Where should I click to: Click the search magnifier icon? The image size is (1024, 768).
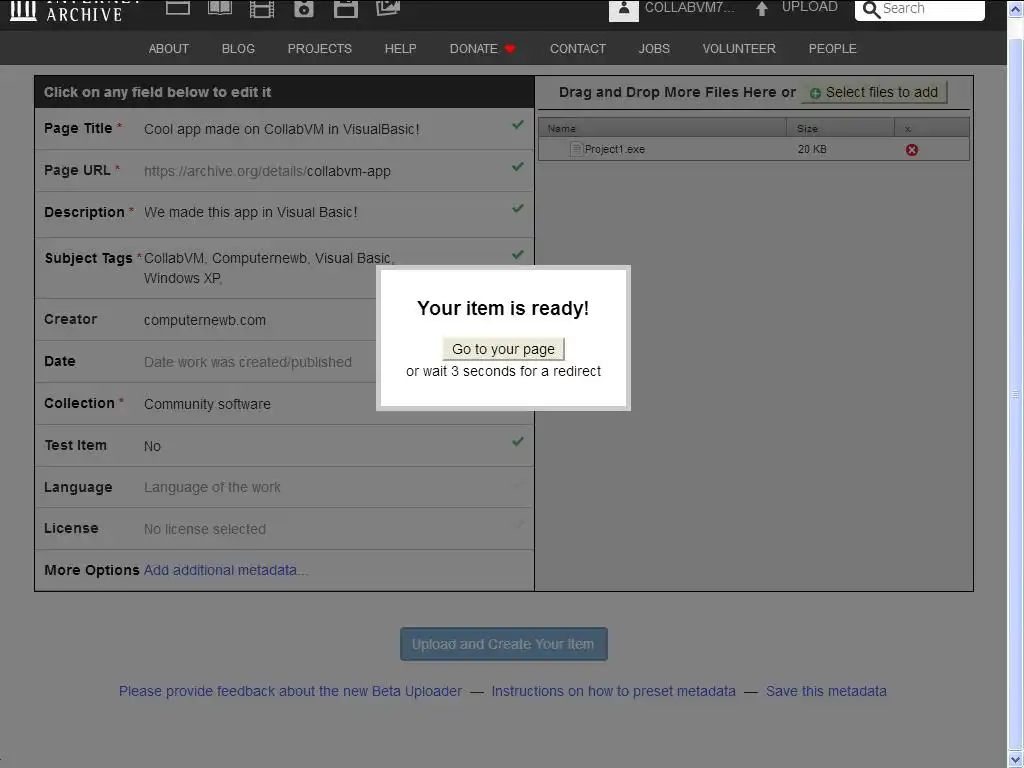click(x=871, y=10)
